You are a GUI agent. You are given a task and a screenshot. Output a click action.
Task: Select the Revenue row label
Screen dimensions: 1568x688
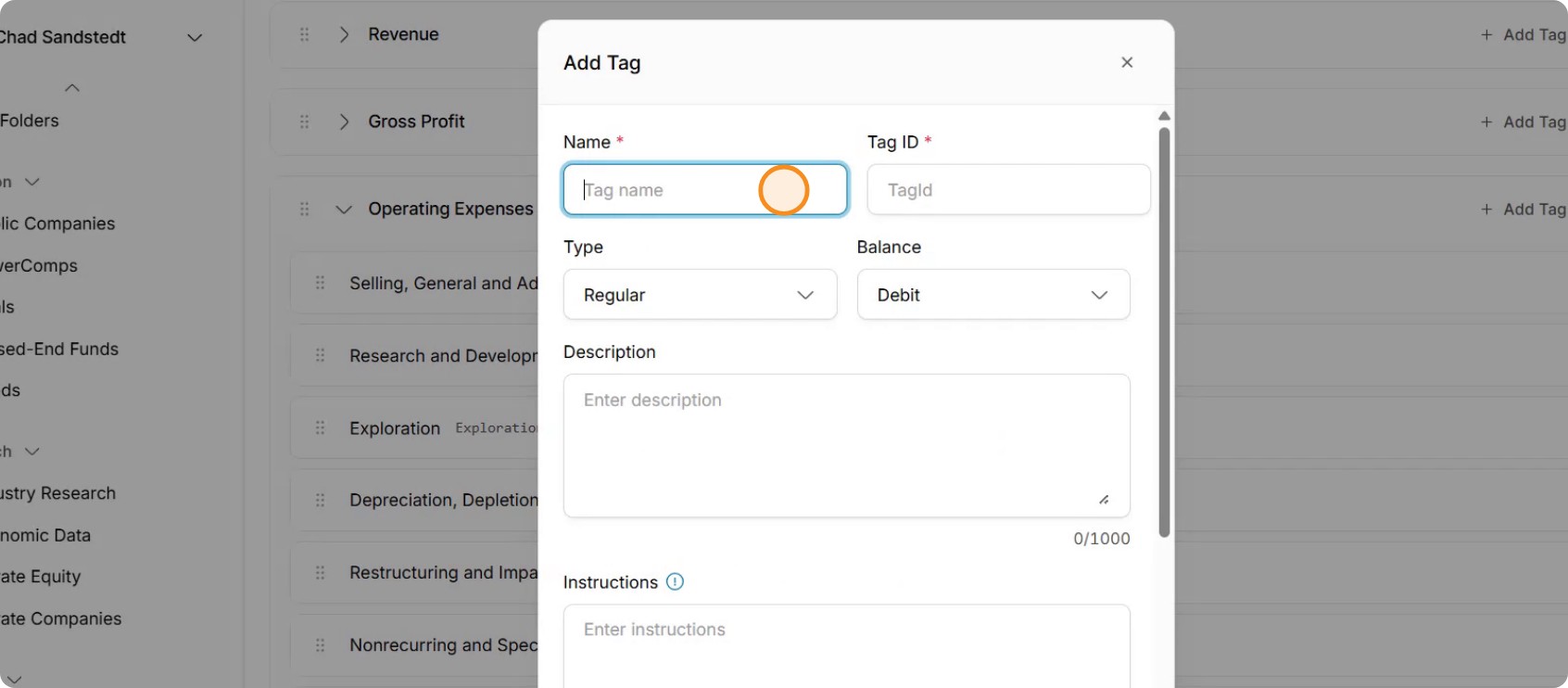click(x=403, y=34)
